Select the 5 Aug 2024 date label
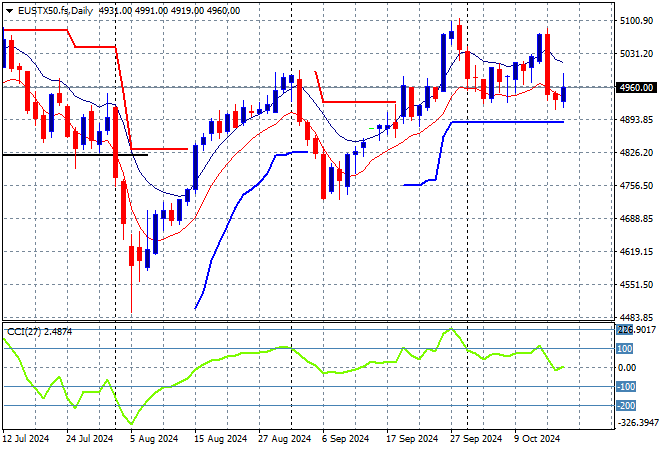Image resolution: width=660 pixels, height=450 pixels. (154, 438)
